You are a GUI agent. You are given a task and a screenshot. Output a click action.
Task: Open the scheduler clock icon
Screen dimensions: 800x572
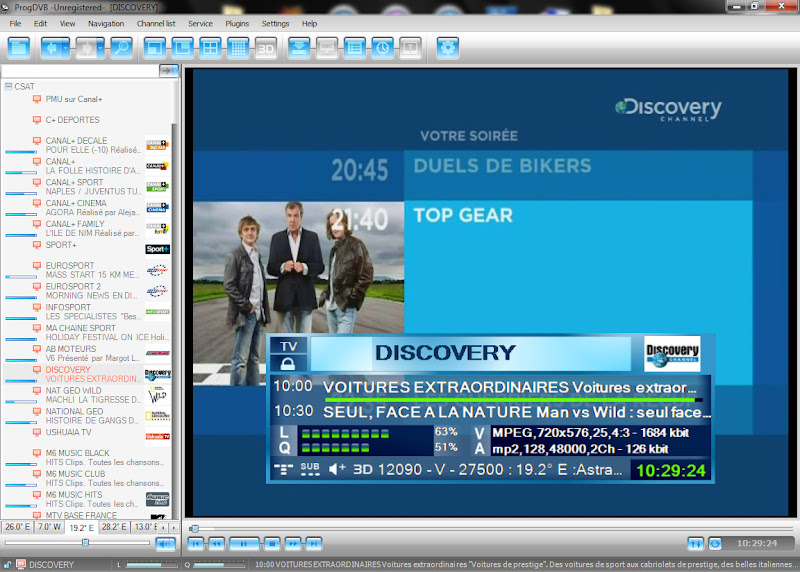[x=382, y=48]
